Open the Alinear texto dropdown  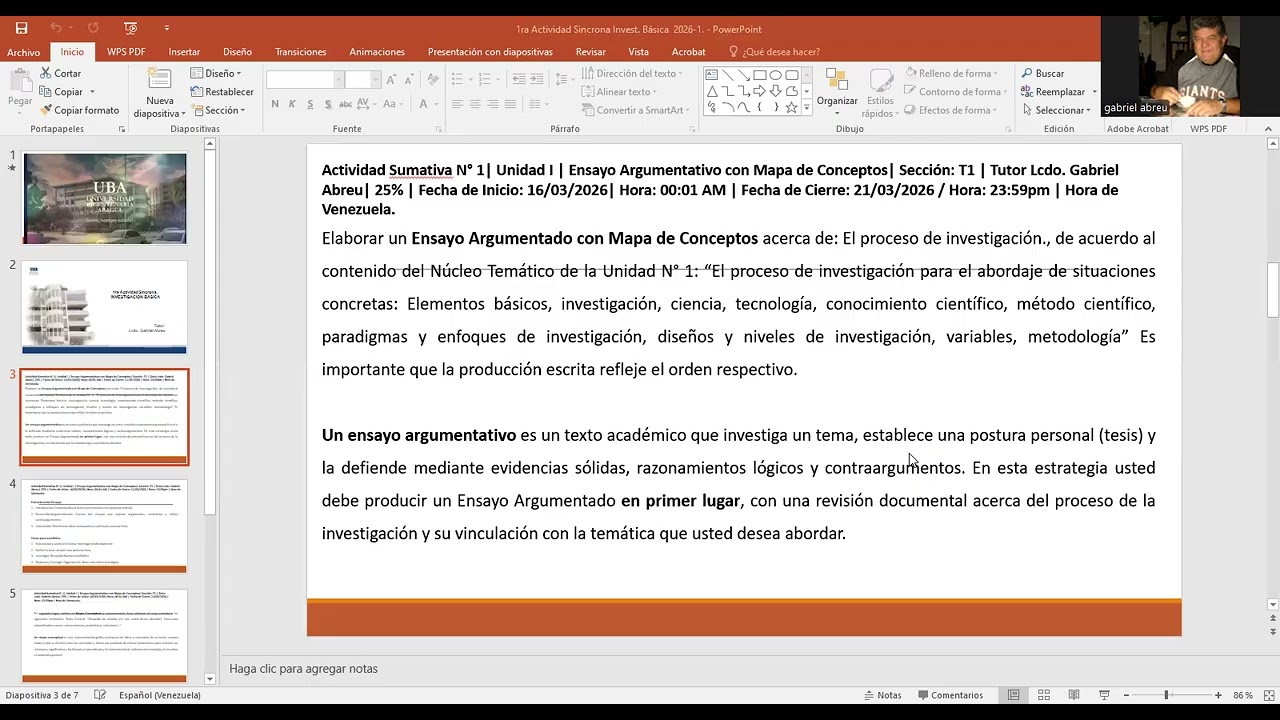tap(618, 91)
